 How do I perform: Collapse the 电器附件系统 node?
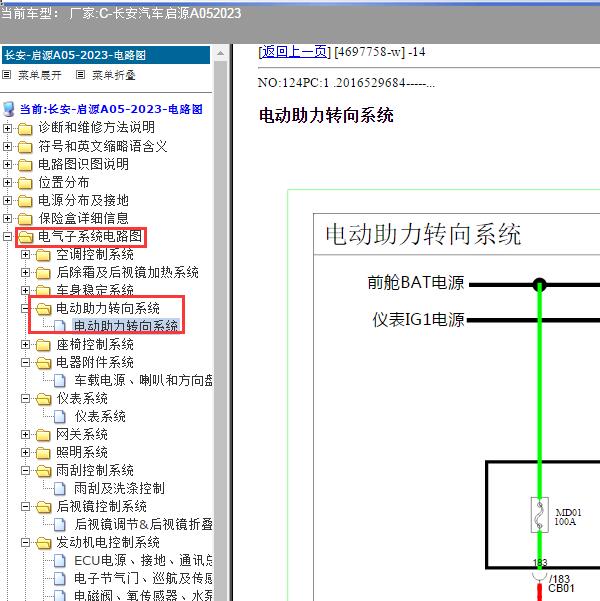click(25, 363)
